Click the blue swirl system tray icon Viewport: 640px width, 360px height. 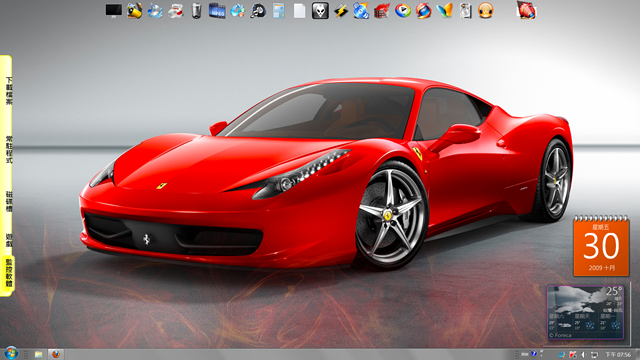562,355
